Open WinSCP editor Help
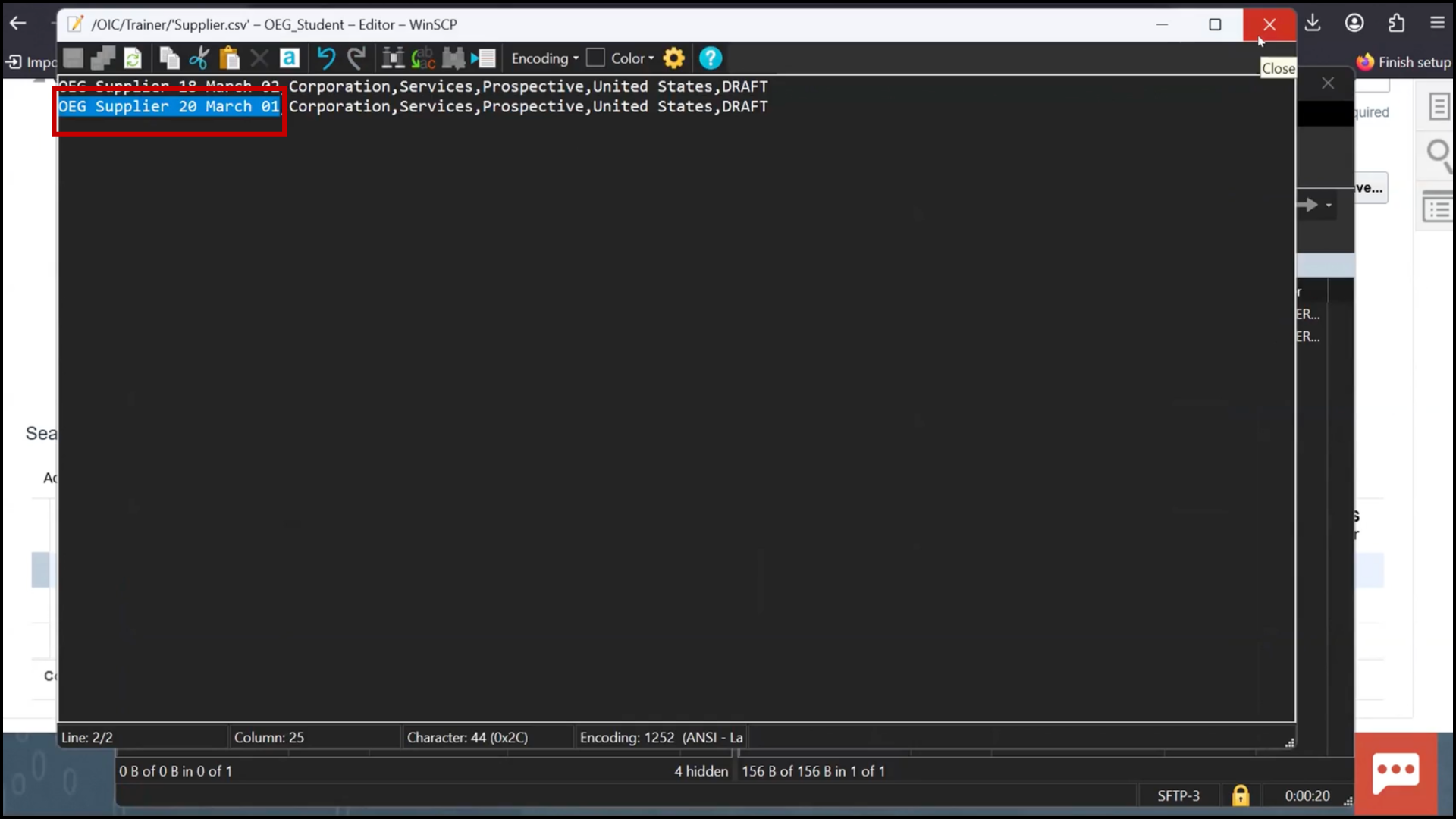This screenshot has width=1456, height=819. 711,58
